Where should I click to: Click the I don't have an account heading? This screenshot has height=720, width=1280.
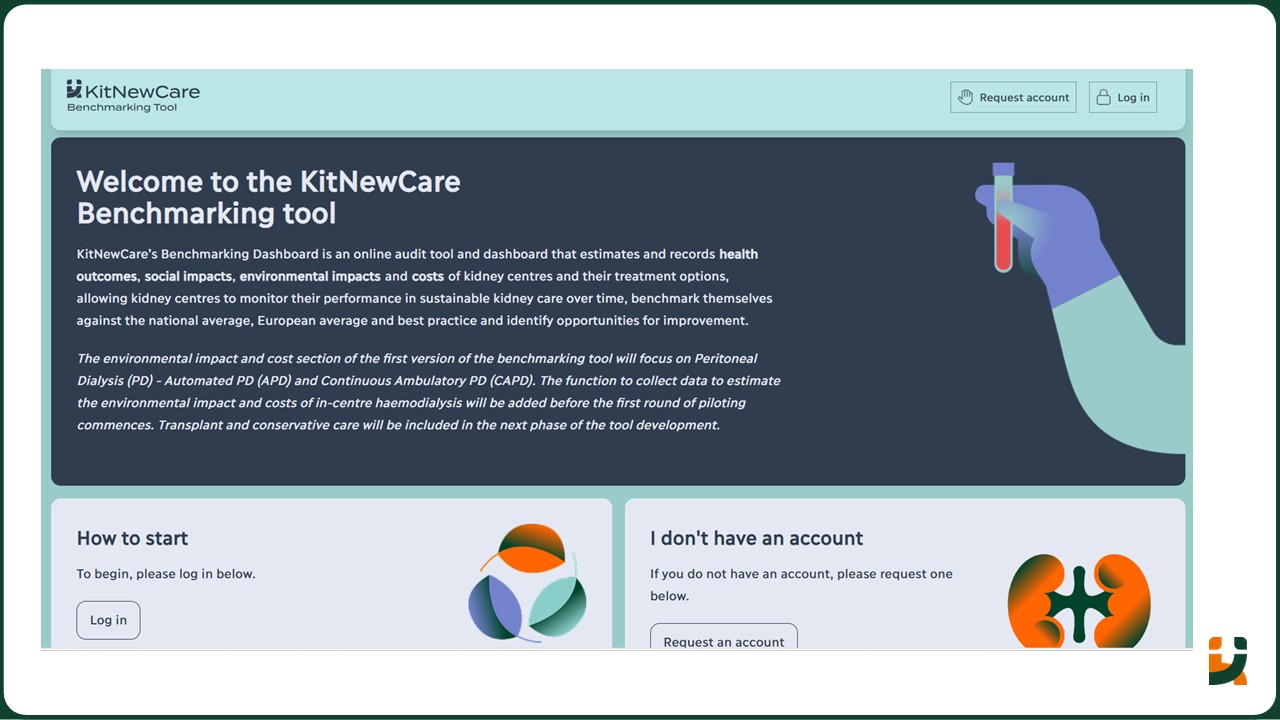tap(756, 538)
